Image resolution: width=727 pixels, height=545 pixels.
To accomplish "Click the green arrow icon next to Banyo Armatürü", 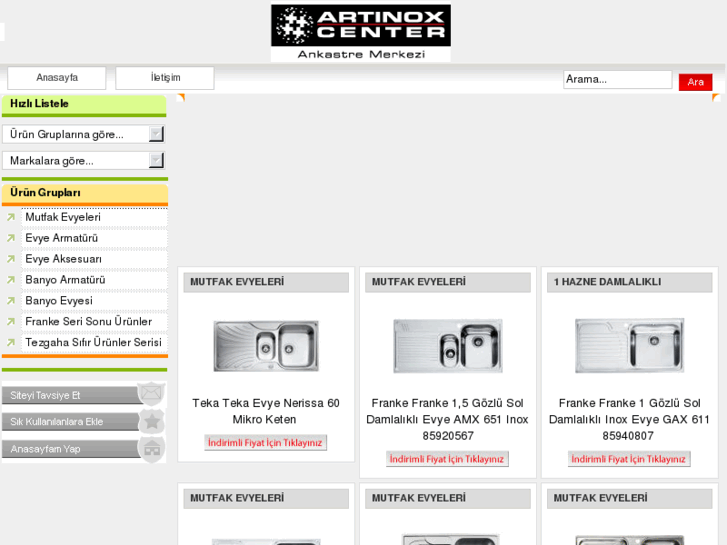I will (x=11, y=280).
